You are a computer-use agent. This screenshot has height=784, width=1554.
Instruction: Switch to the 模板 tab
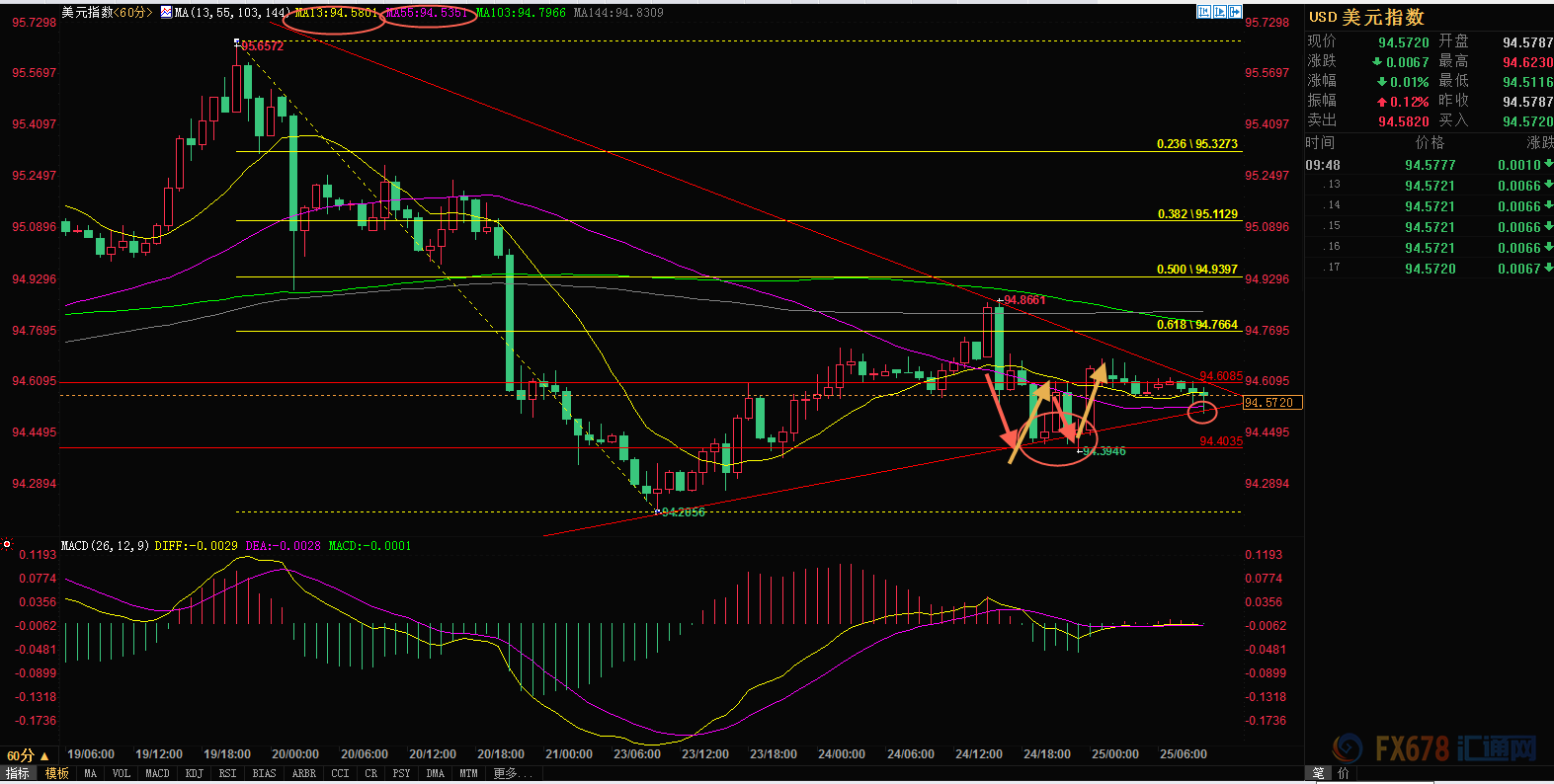57,774
